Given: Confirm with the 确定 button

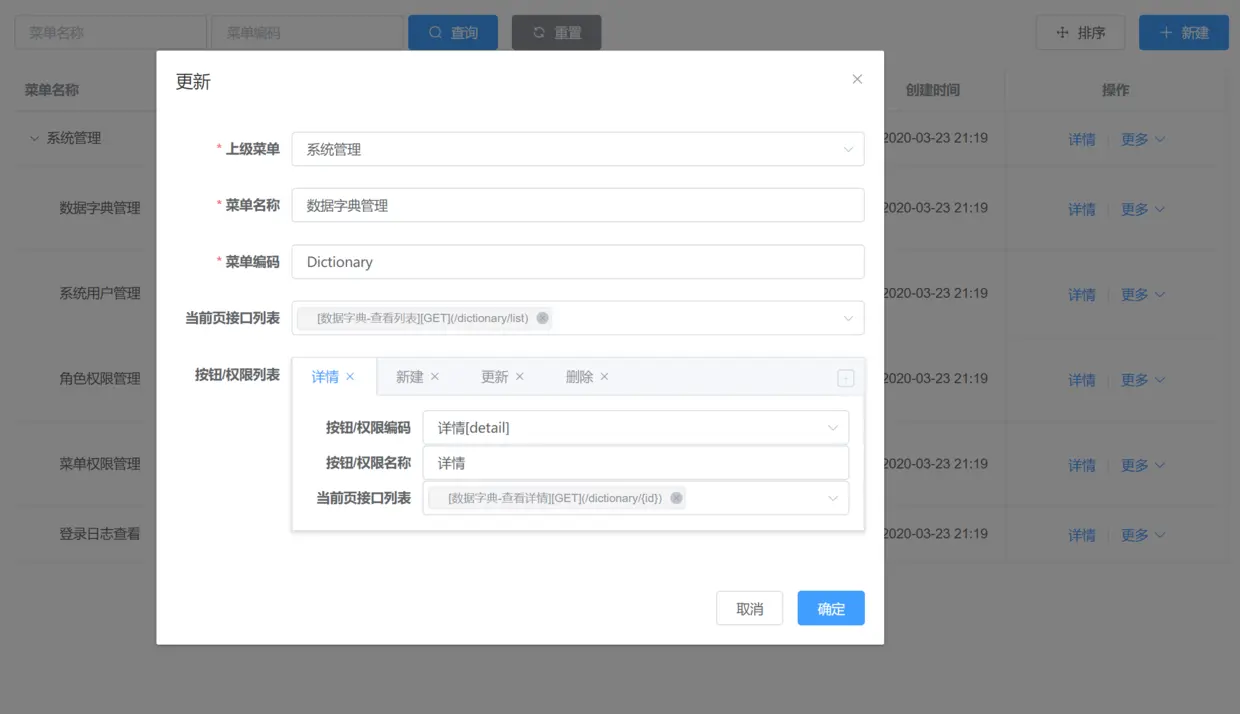Looking at the screenshot, I should [x=831, y=608].
